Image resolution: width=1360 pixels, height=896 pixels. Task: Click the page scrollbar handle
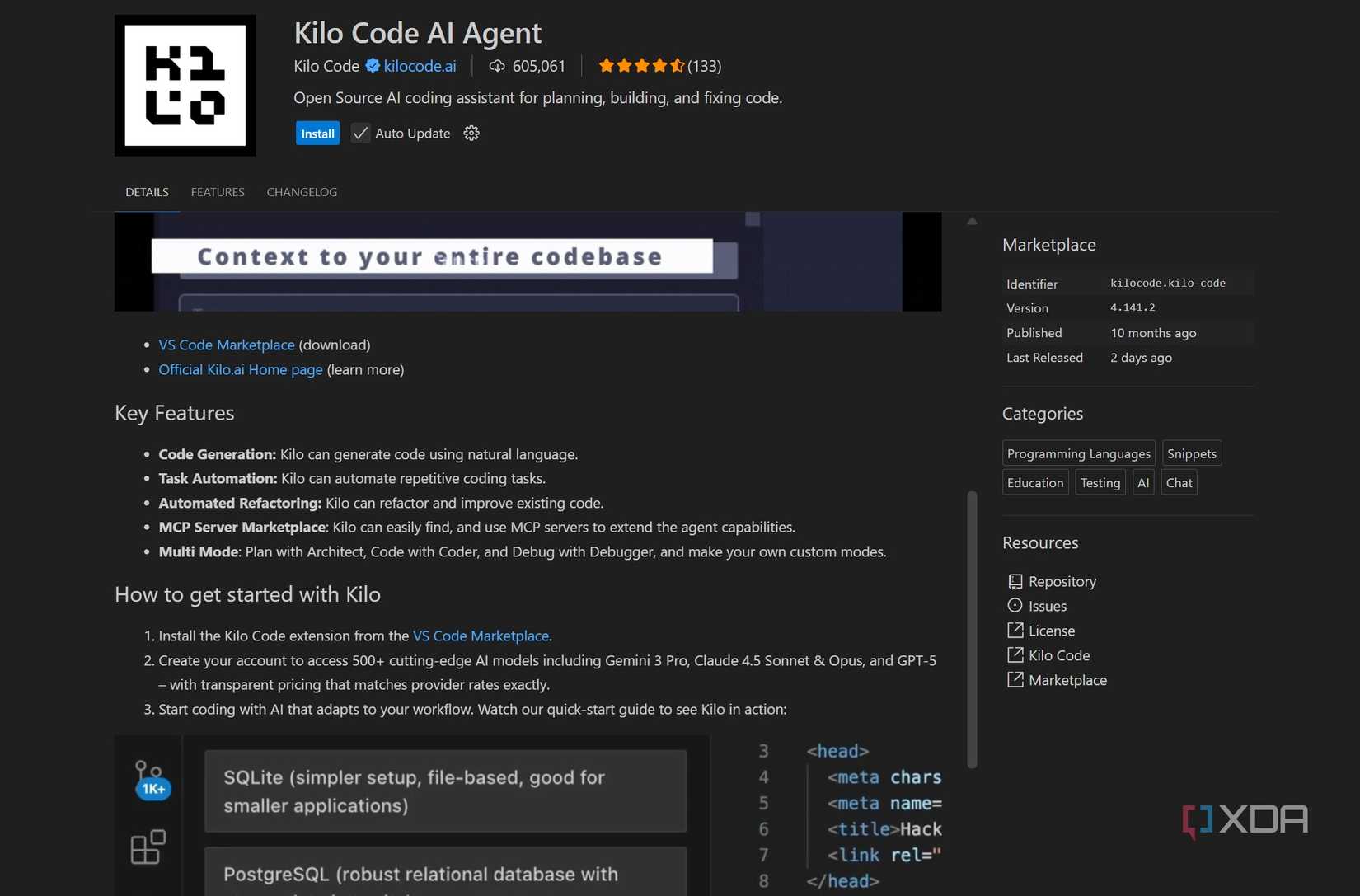(972, 631)
